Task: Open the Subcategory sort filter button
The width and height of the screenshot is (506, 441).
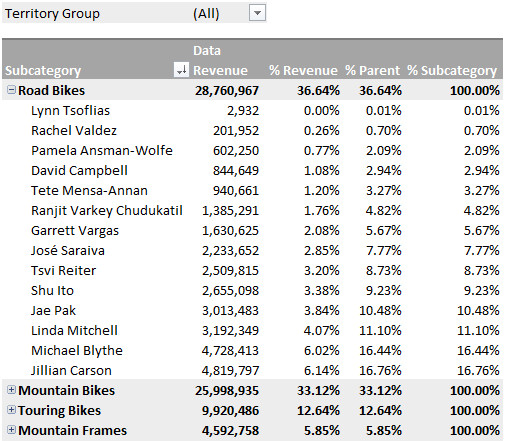Action: pos(181,70)
